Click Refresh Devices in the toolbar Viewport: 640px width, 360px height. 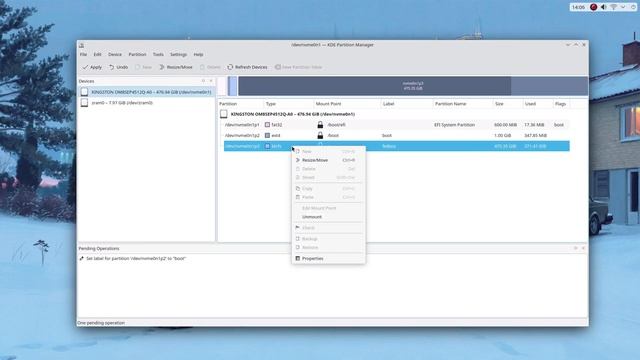point(247,67)
